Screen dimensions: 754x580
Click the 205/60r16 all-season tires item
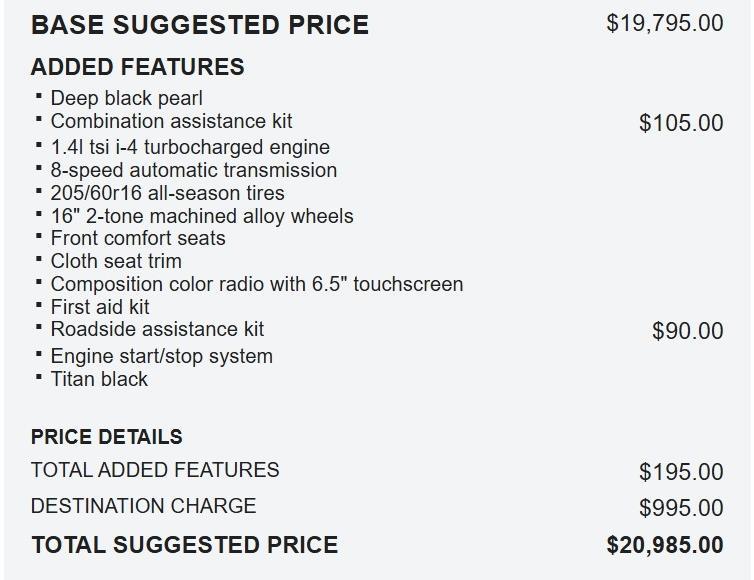pos(167,193)
